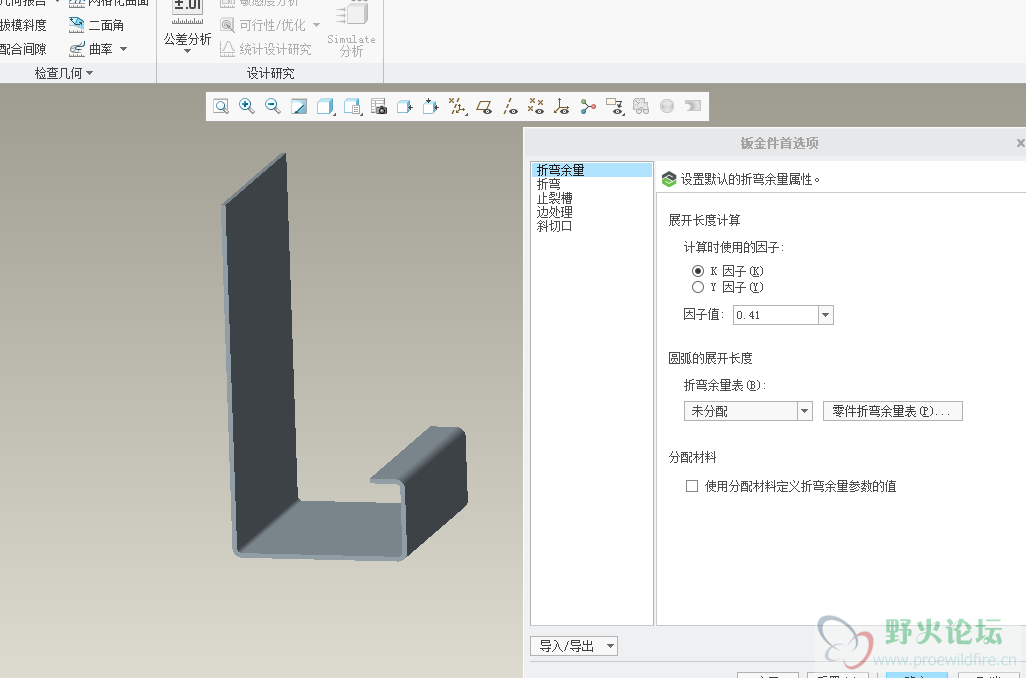Screen dimensions: 1026x678
Task: Click the tolerance analysis ±.01 icon
Action: (x=187, y=12)
